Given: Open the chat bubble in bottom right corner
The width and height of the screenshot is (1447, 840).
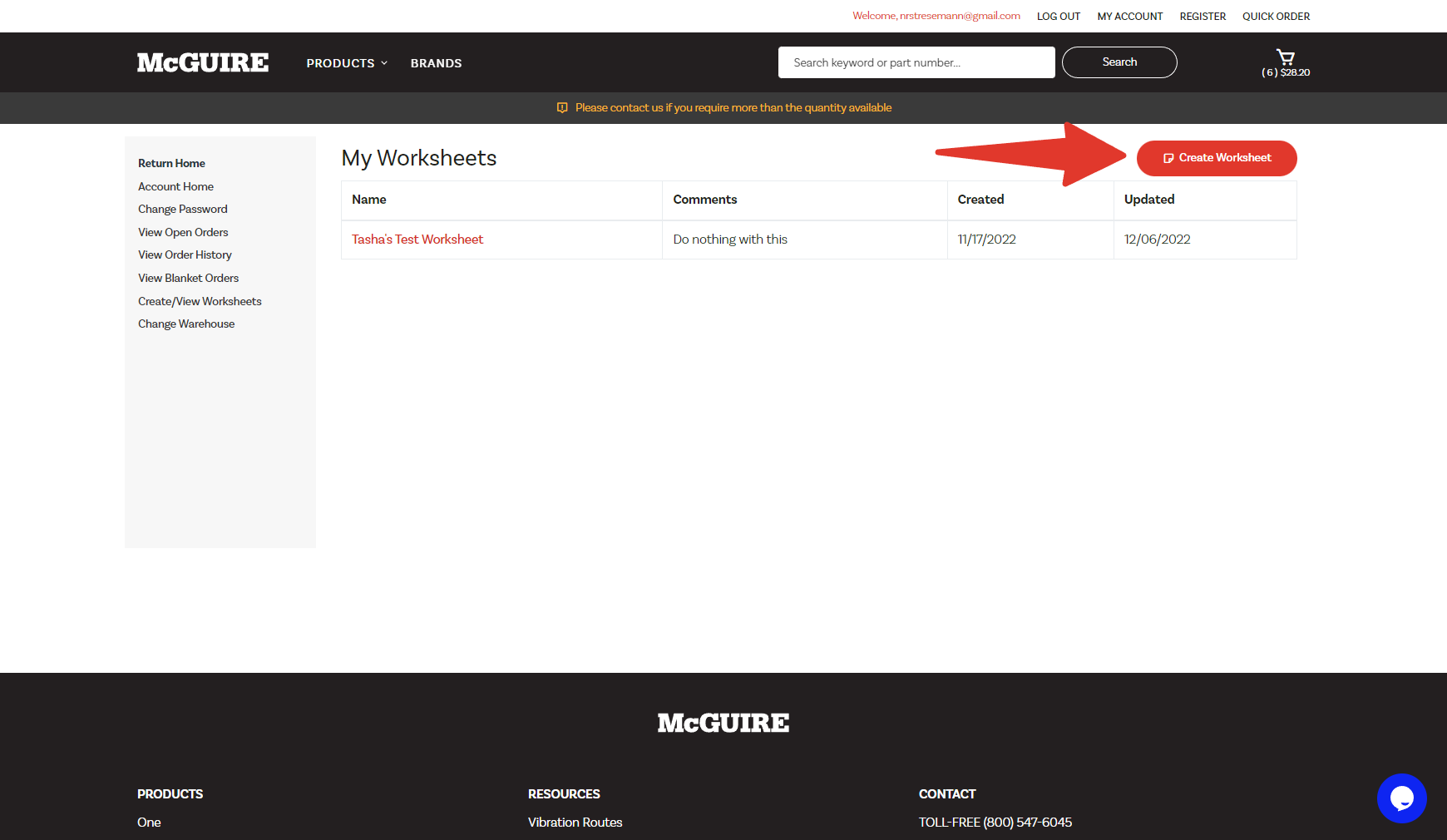Looking at the screenshot, I should (x=1402, y=798).
